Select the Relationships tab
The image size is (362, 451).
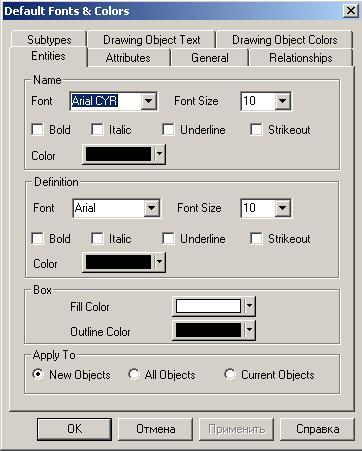click(300, 58)
